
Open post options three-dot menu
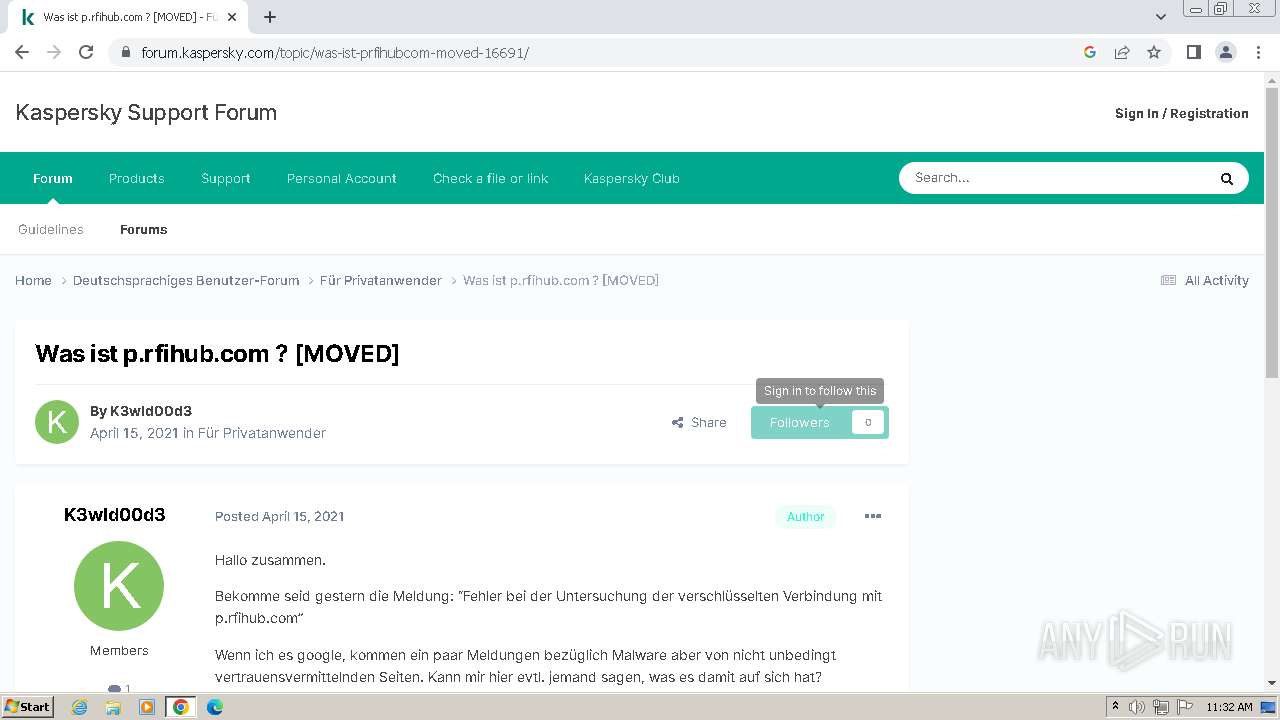click(873, 516)
